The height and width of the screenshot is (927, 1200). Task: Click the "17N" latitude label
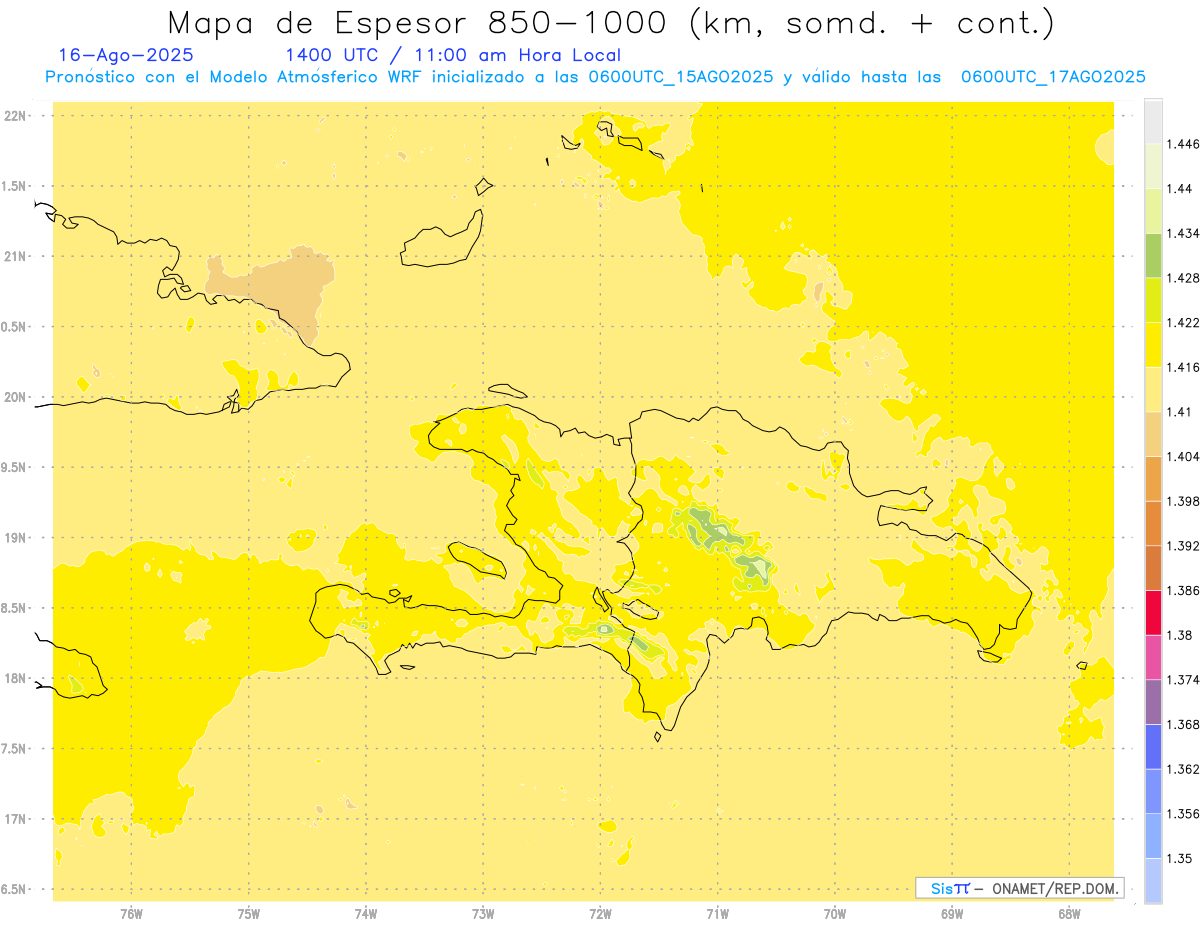coord(15,819)
